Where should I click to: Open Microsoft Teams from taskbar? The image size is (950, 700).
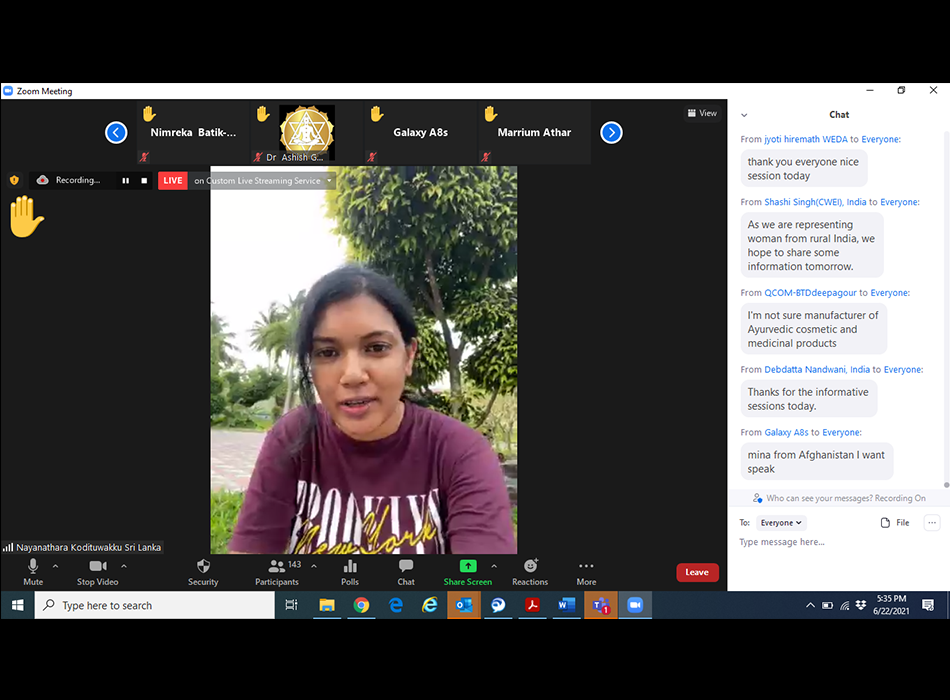600,605
